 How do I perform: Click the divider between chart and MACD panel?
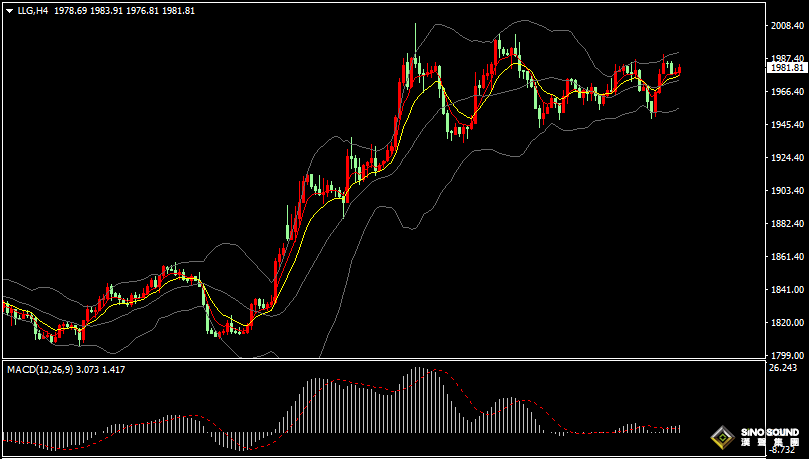(x=380, y=359)
